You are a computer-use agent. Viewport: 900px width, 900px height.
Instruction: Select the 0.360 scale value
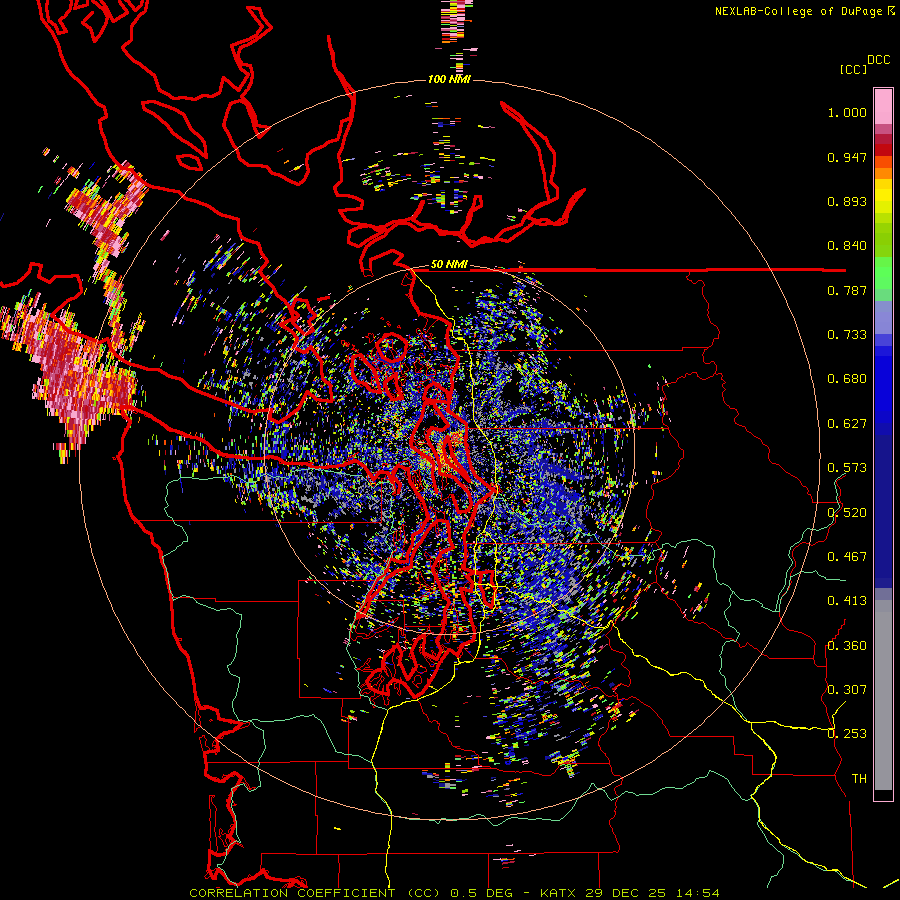[847, 646]
